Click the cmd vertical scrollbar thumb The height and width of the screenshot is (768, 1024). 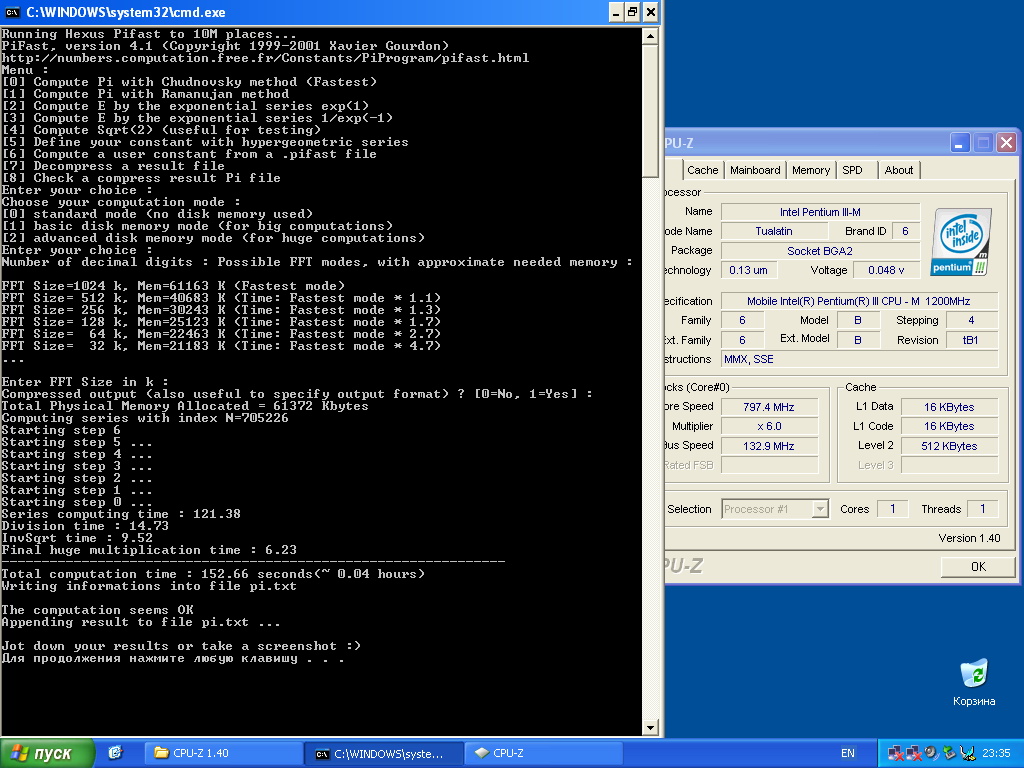[x=650, y=111]
